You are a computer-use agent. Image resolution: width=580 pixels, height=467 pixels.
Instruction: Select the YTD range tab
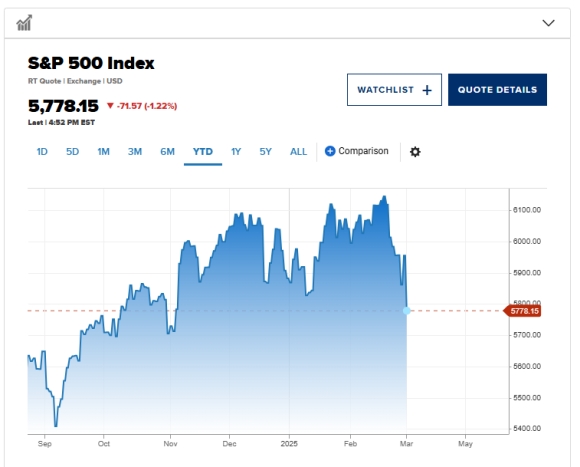tap(203, 152)
